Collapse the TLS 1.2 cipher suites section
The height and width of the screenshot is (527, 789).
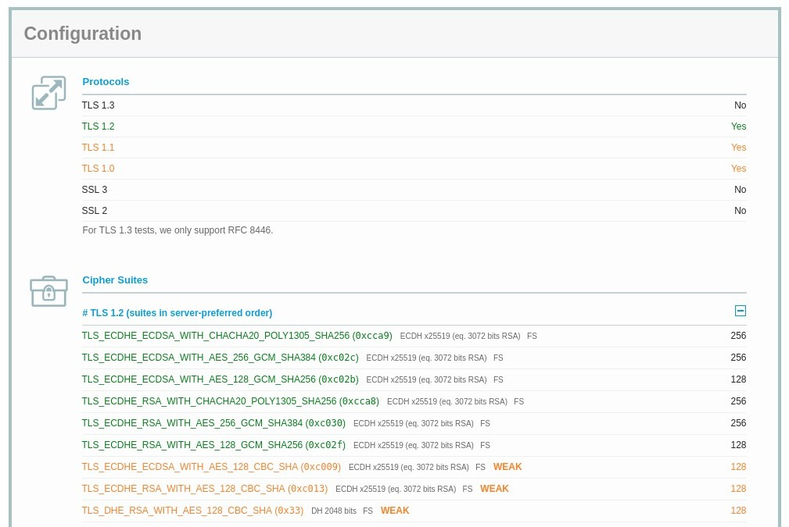(740, 311)
